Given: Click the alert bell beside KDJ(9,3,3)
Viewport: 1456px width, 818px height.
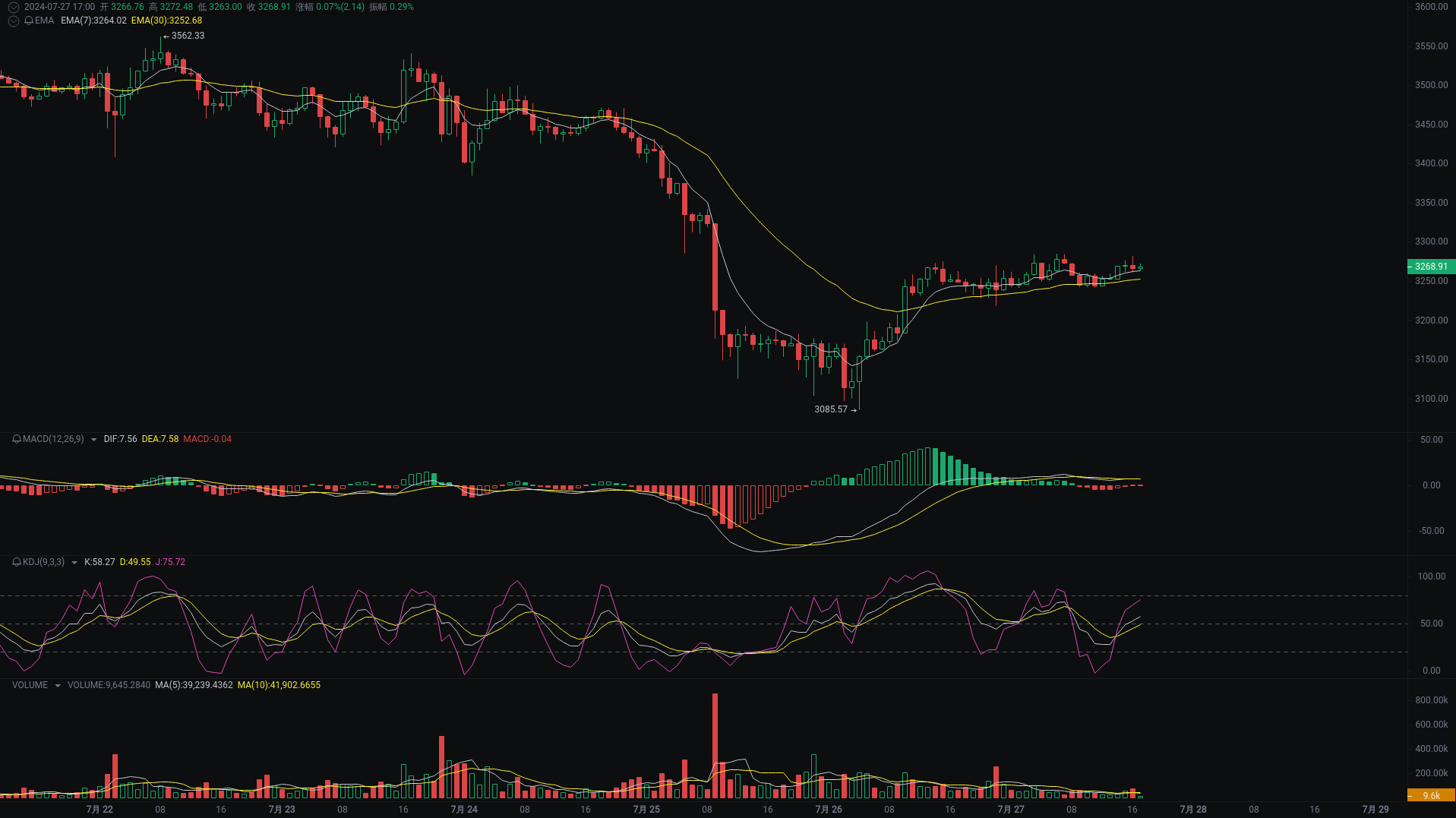Looking at the screenshot, I should pyautogui.click(x=17, y=562).
